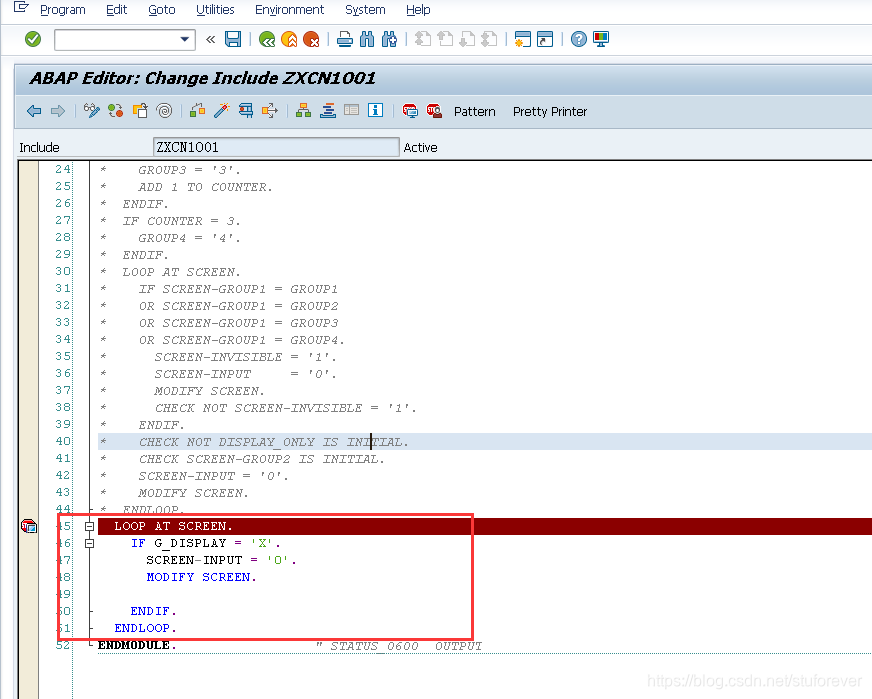Image resolution: width=872 pixels, height=699 pixels.
Task: Click the window menu icon beside Program
Action: click(21, 8)
